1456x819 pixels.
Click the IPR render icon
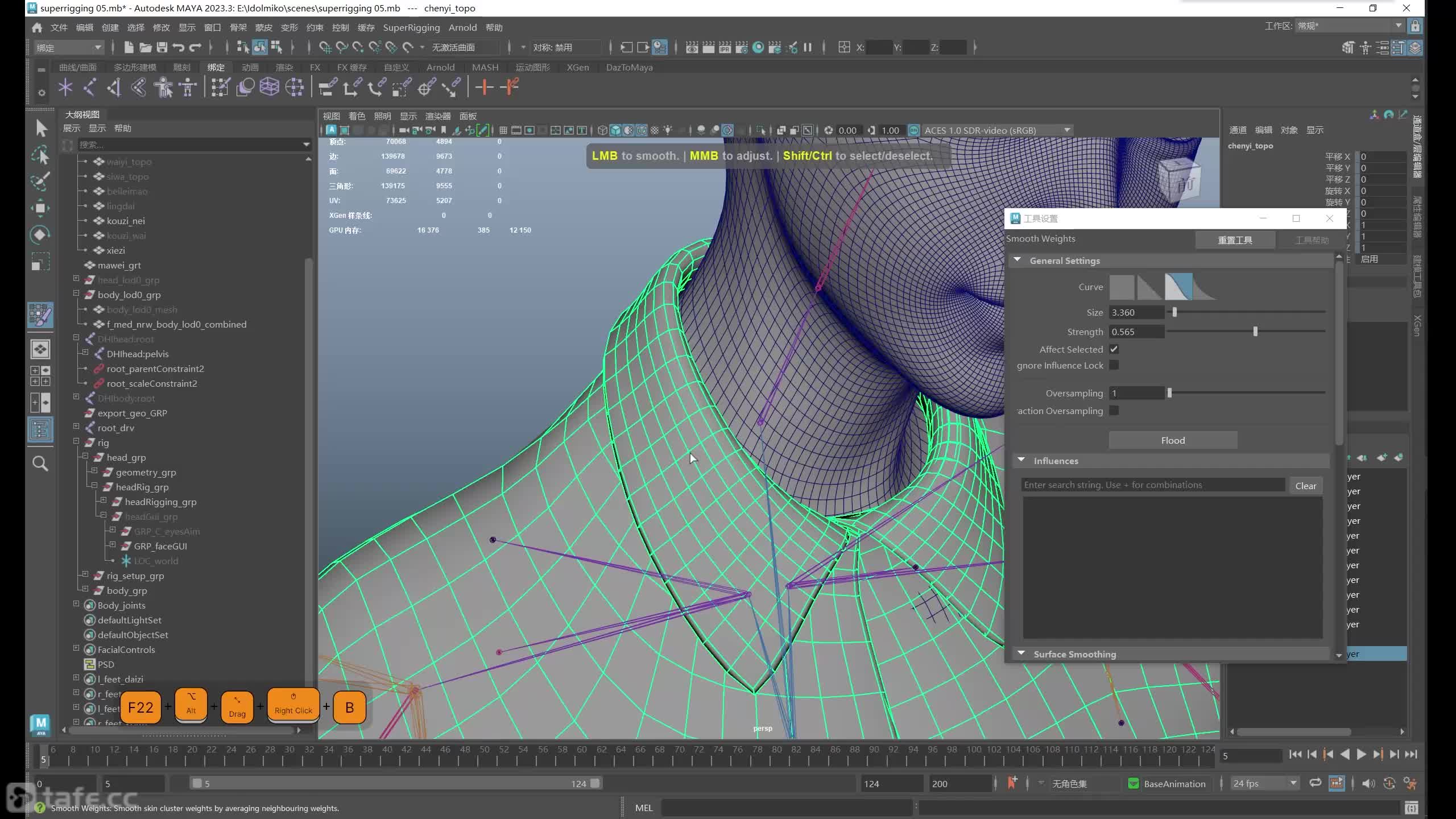point(725,47)
